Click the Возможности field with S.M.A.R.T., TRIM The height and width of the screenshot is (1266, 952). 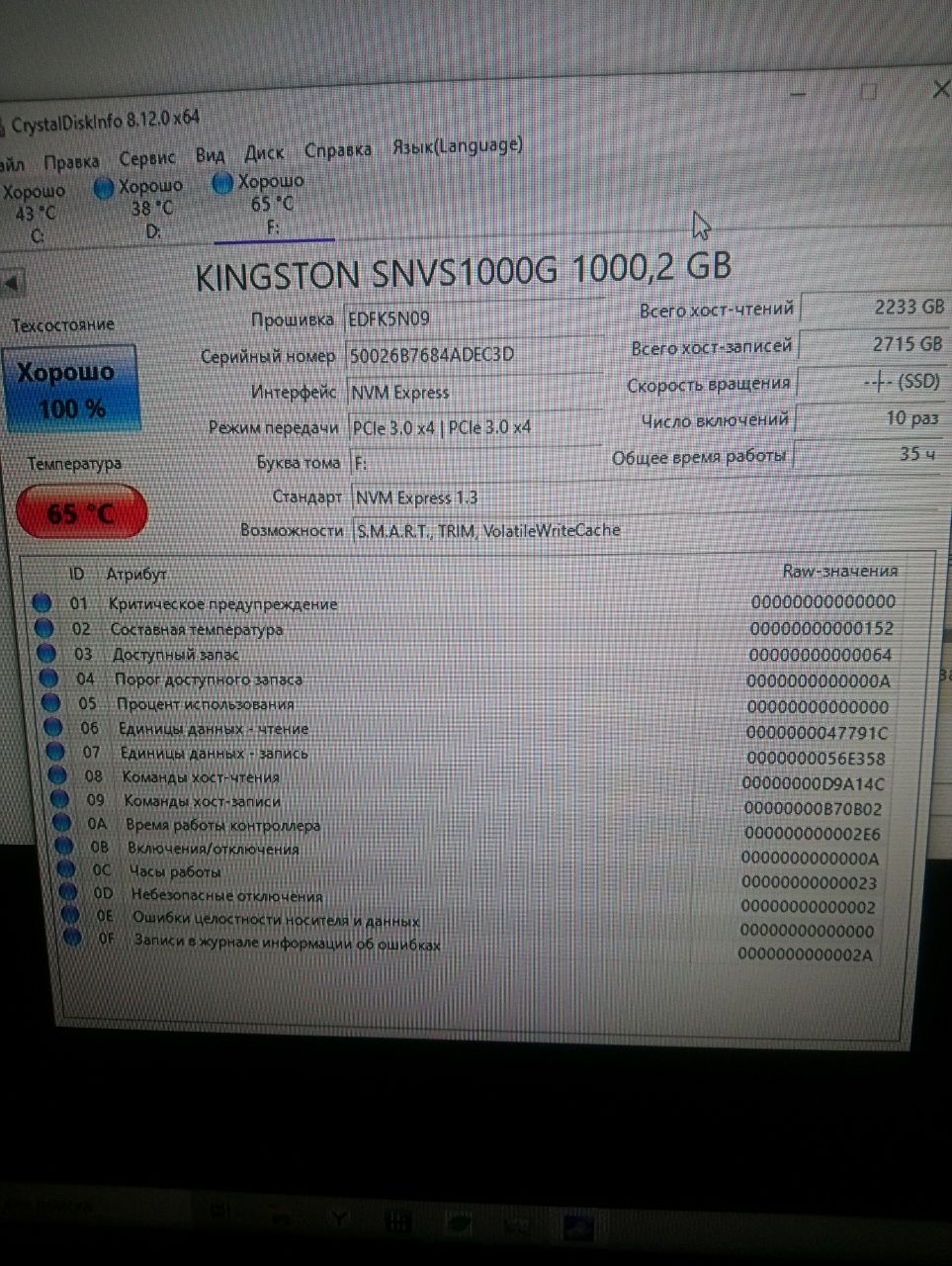pos(643,530)
